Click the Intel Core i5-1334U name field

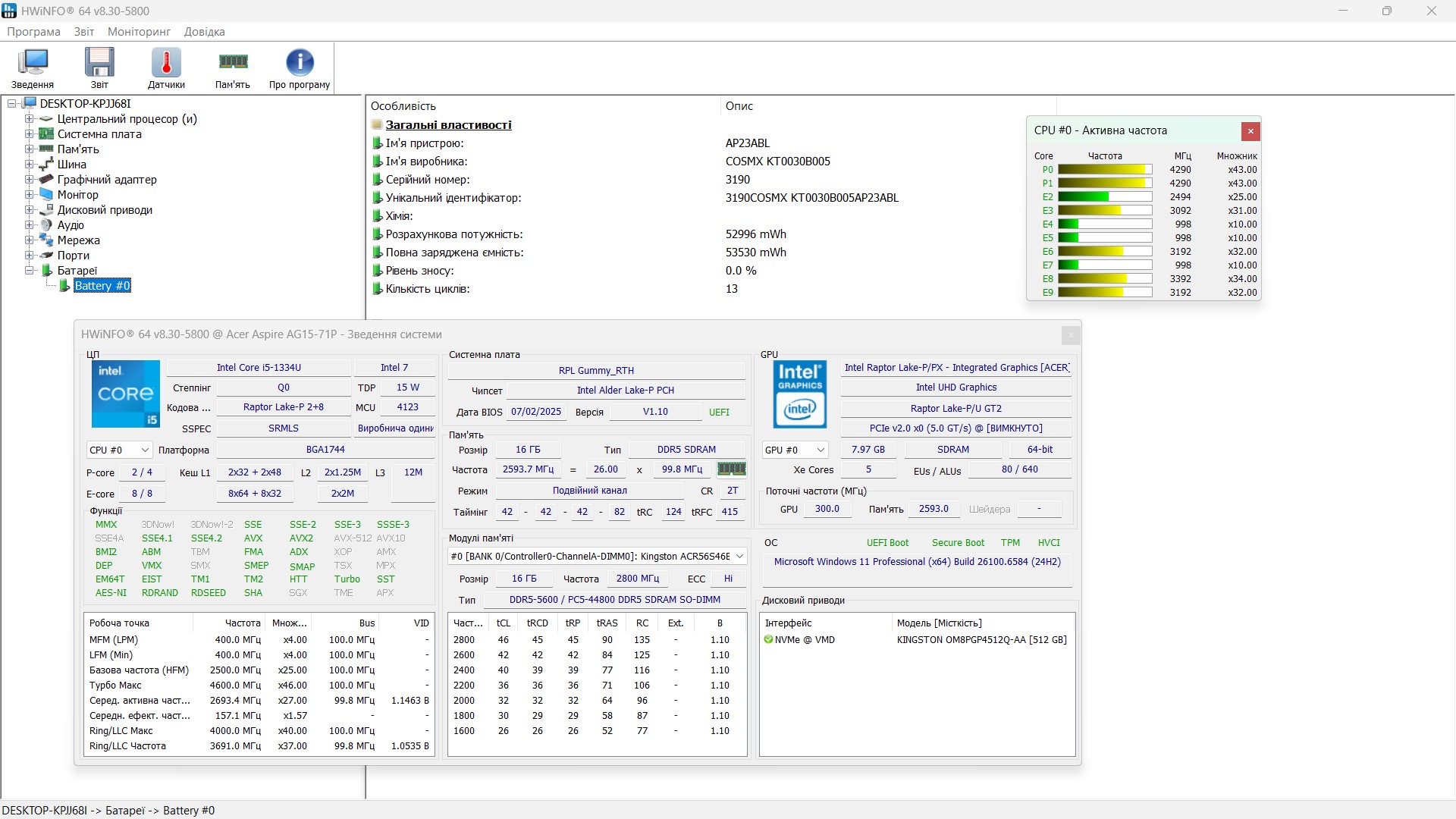coord(259,368)
